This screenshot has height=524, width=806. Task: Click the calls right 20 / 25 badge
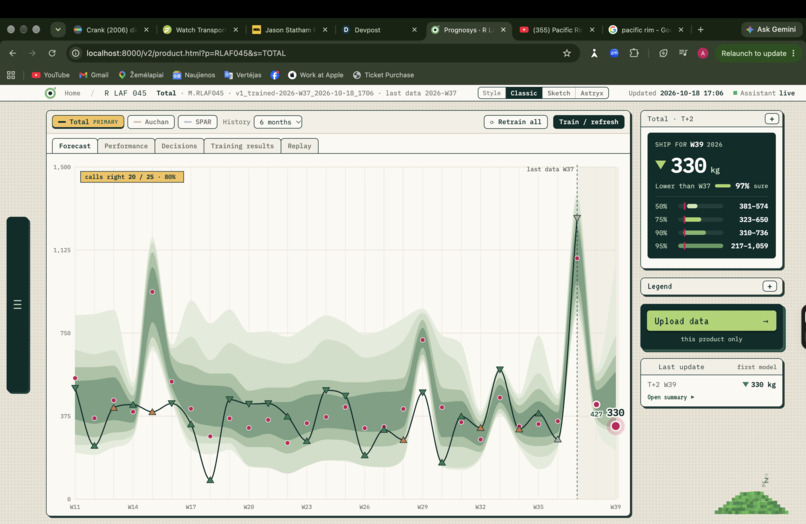[132, 177]
